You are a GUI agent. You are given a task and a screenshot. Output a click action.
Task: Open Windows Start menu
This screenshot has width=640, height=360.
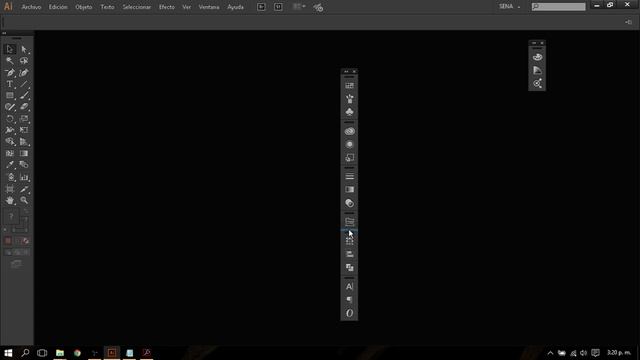pos(8,353)
